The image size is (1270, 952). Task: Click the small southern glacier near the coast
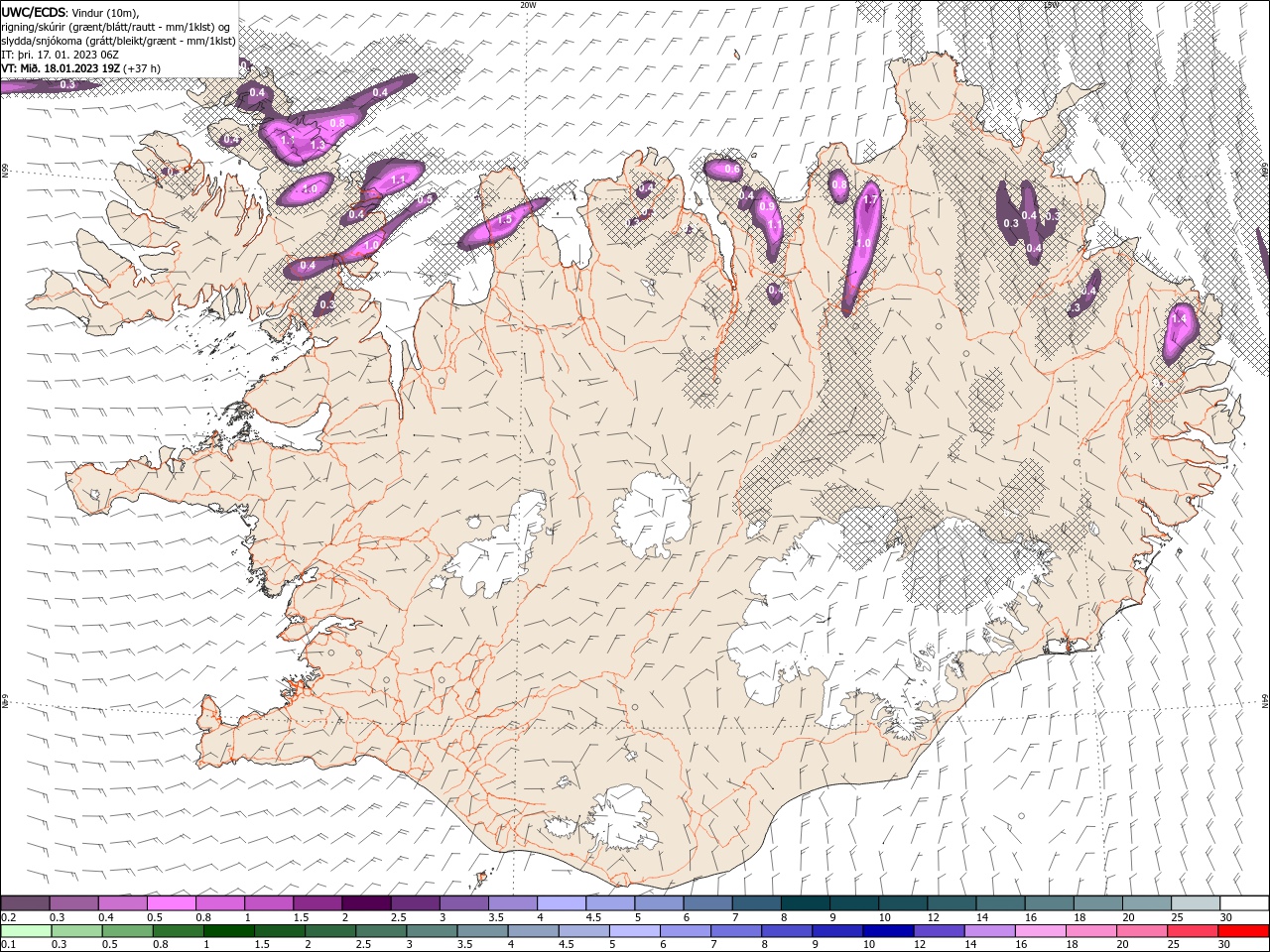tap(623, 818)
